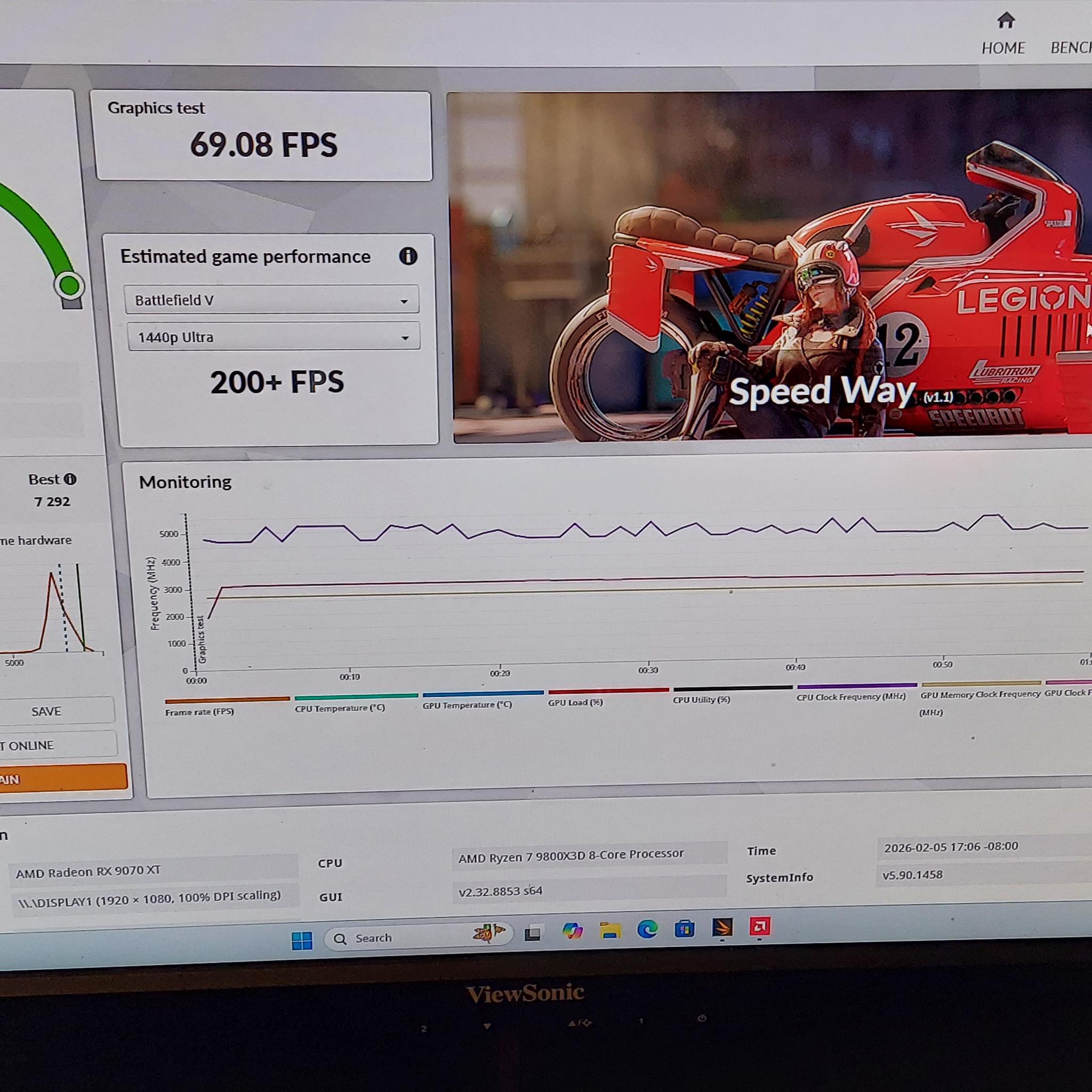Click the SAVE button
Viewport: 1092px width, 1092px height.
[x=57, y=710]
